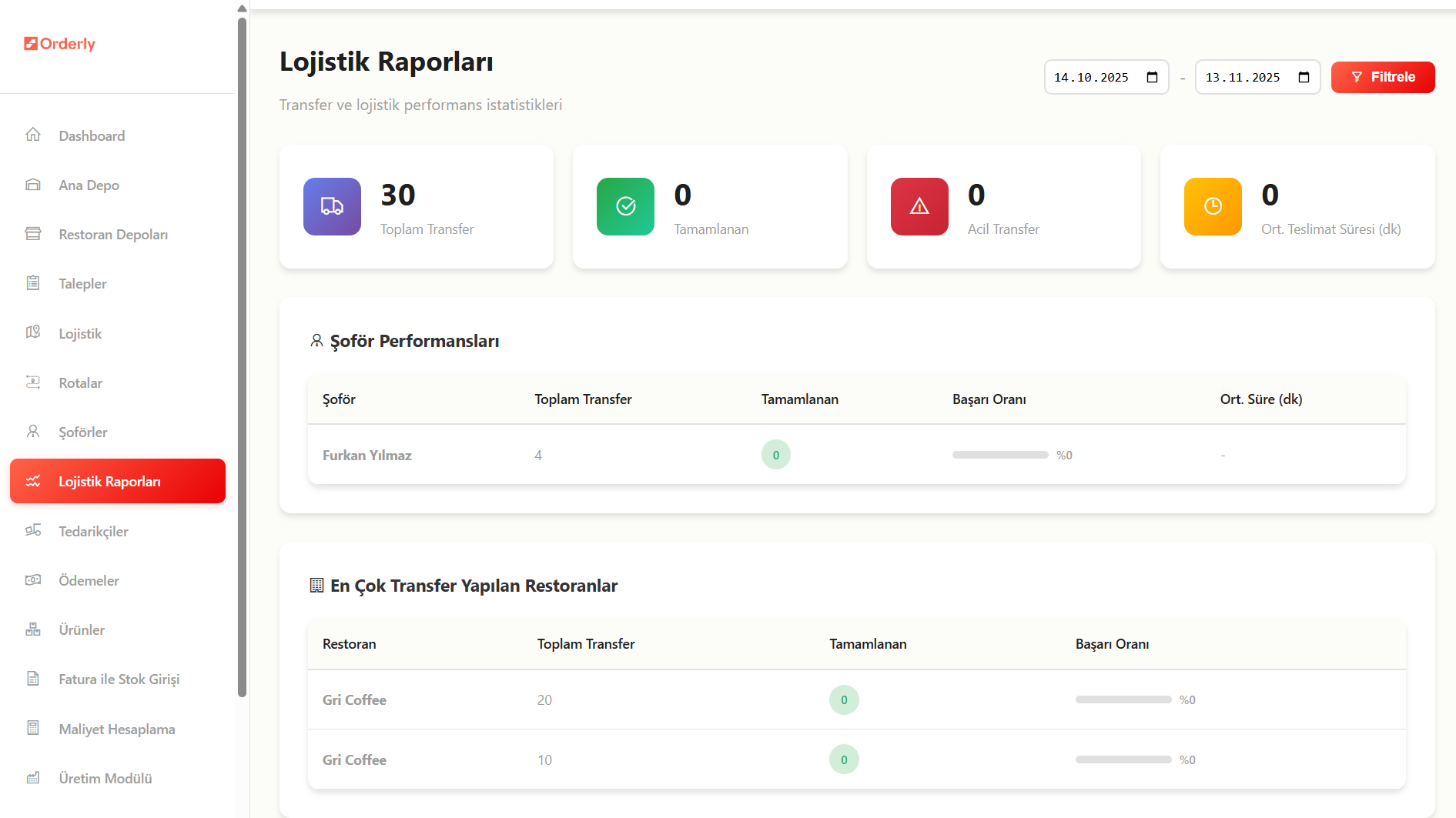This screenshot has width=1456, height=818.
Task: Click the red warning Acil Transfer icon
Action: click(x=919, y=206)
